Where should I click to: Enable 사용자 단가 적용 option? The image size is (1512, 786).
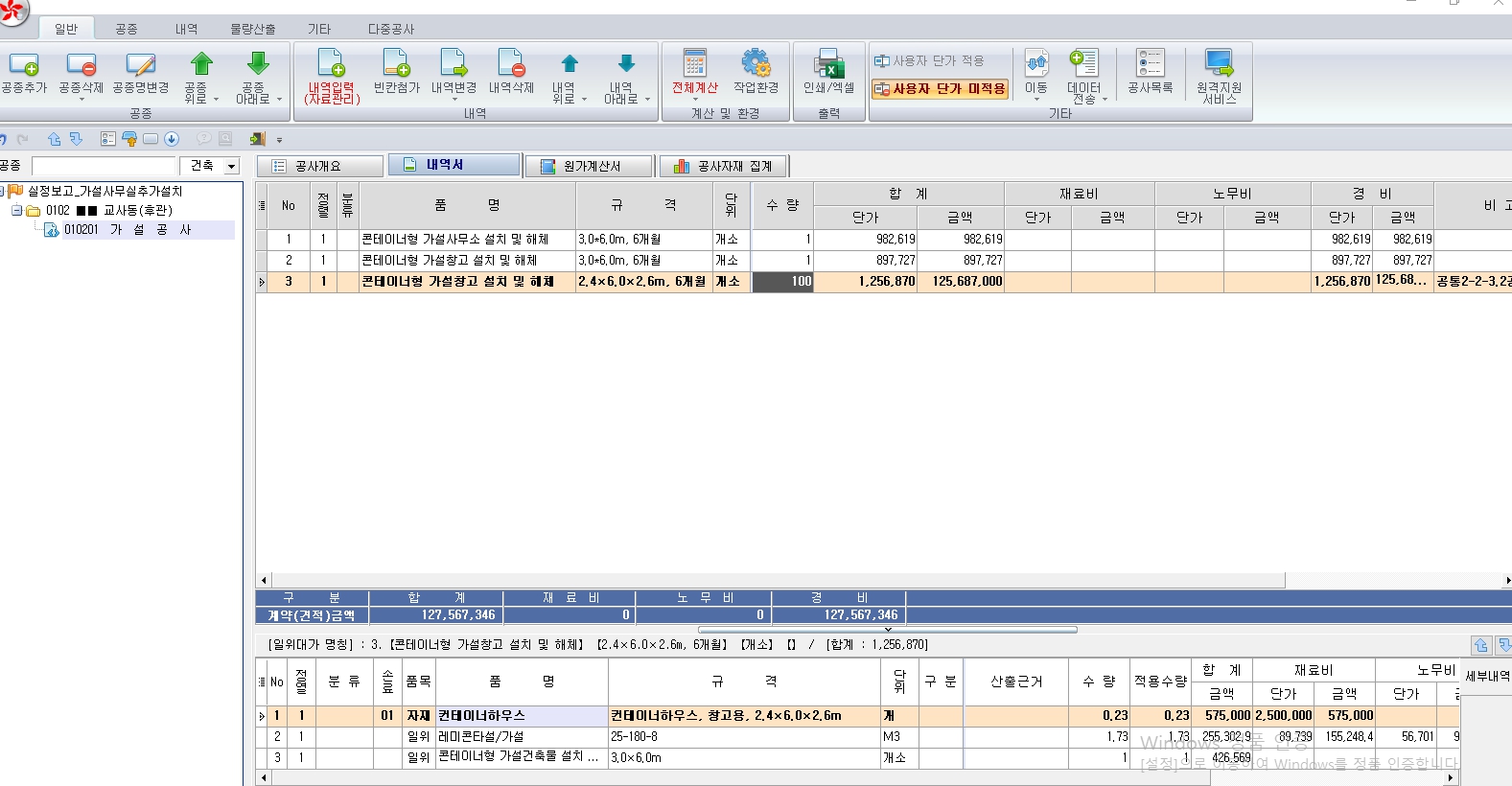pos(929,60)
